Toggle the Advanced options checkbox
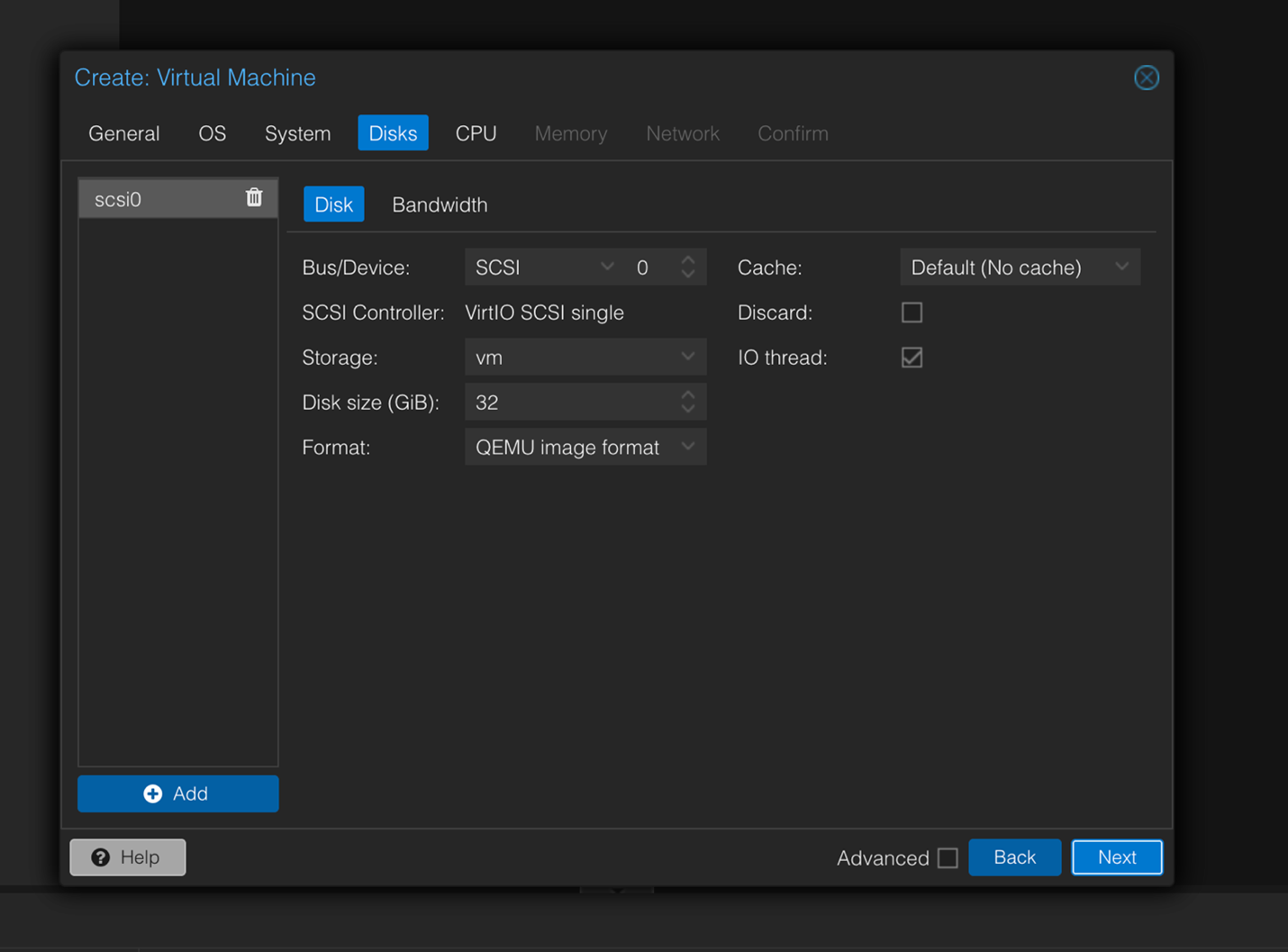 pyautogui.click(x=948, y=858)
